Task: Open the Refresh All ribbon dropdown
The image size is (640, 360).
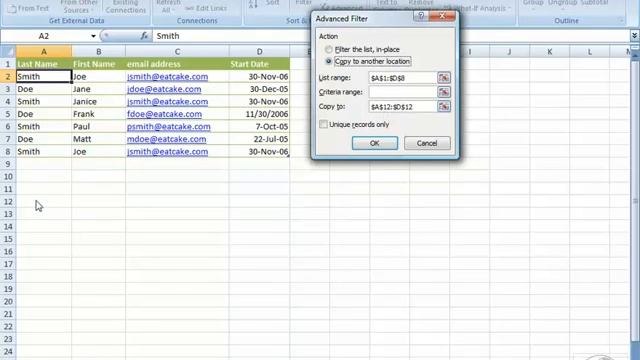Action: [x=168, y=6]
